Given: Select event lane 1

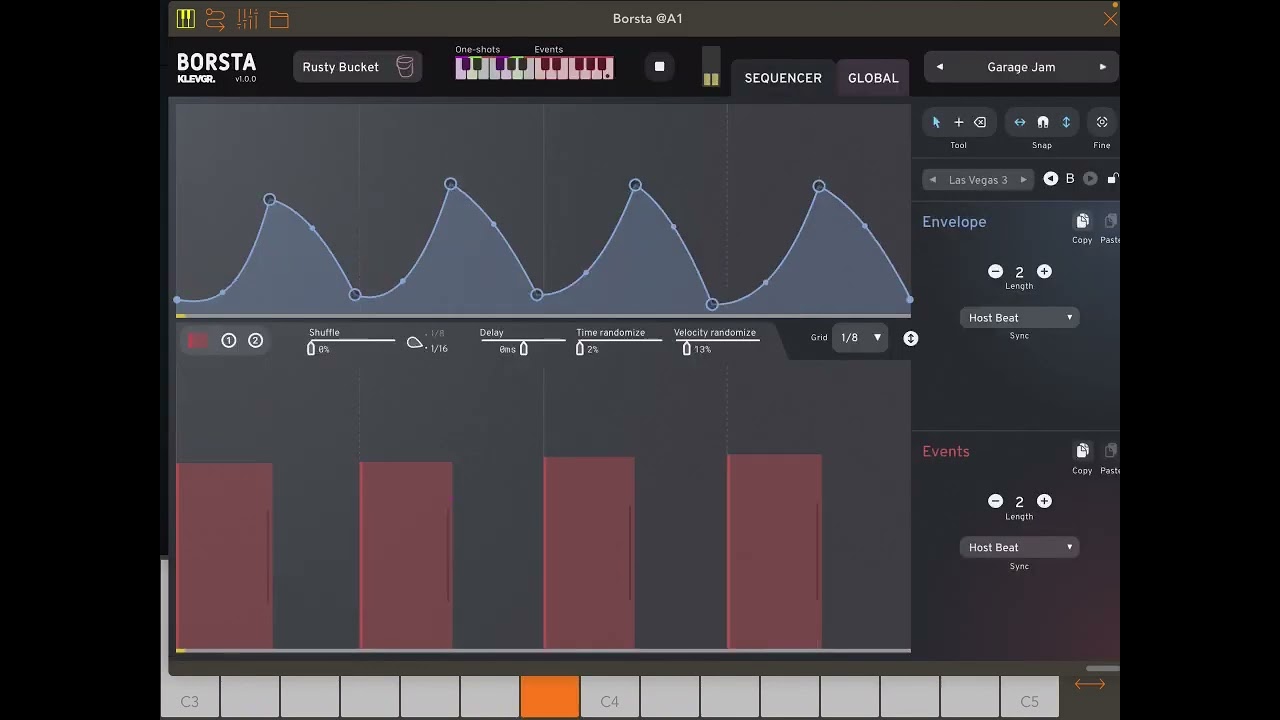Looking at the screenshot, I should coord(229,341).
